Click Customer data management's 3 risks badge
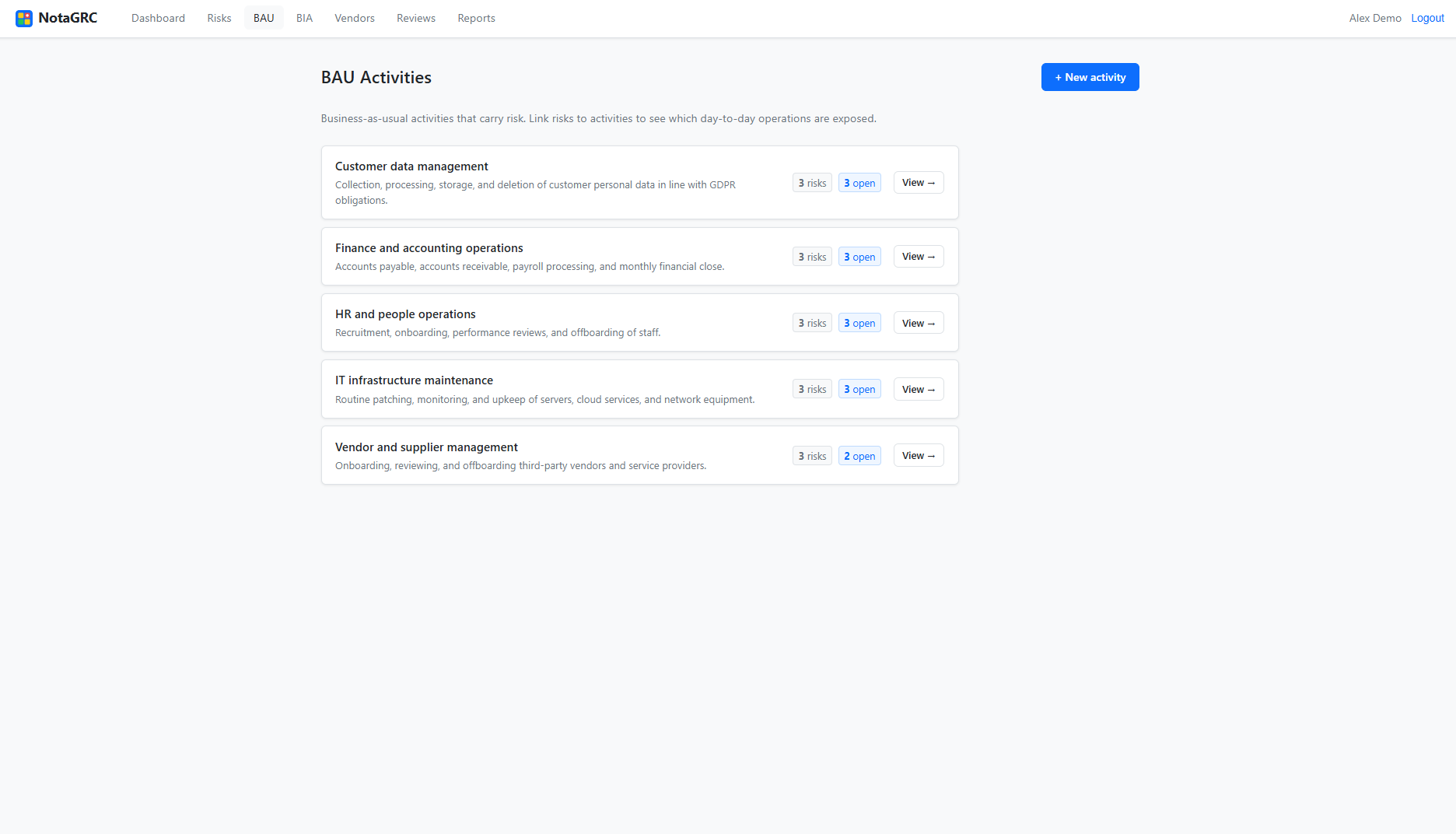 pos(812,183)
